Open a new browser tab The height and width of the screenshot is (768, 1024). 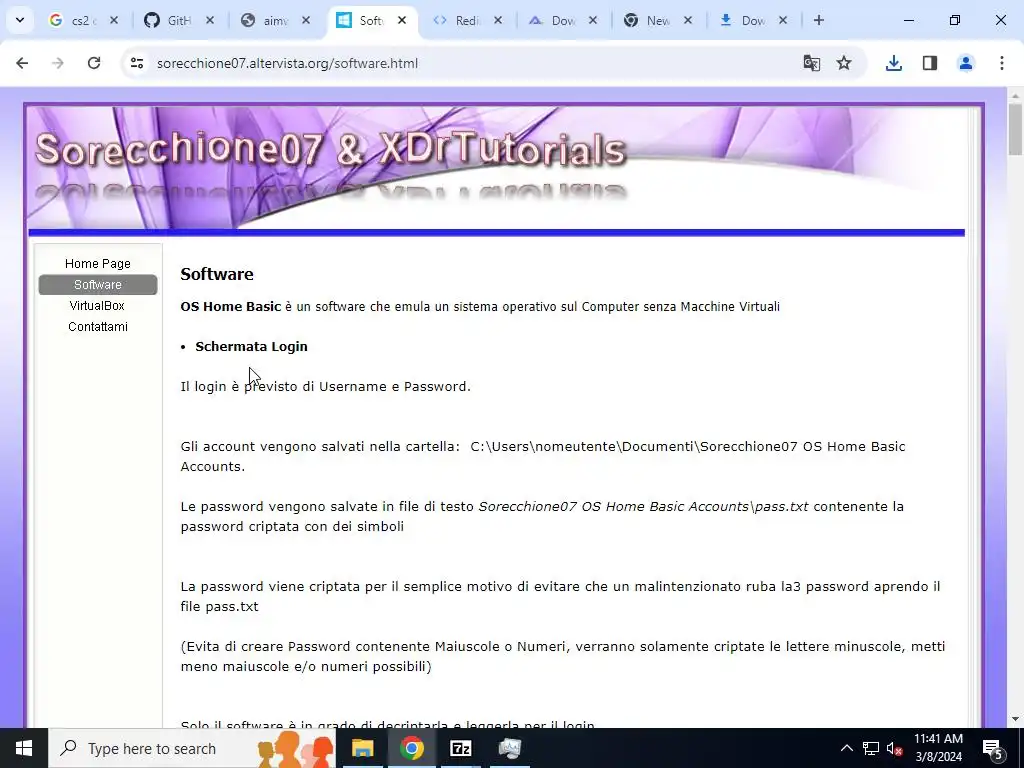click(818, 20)
